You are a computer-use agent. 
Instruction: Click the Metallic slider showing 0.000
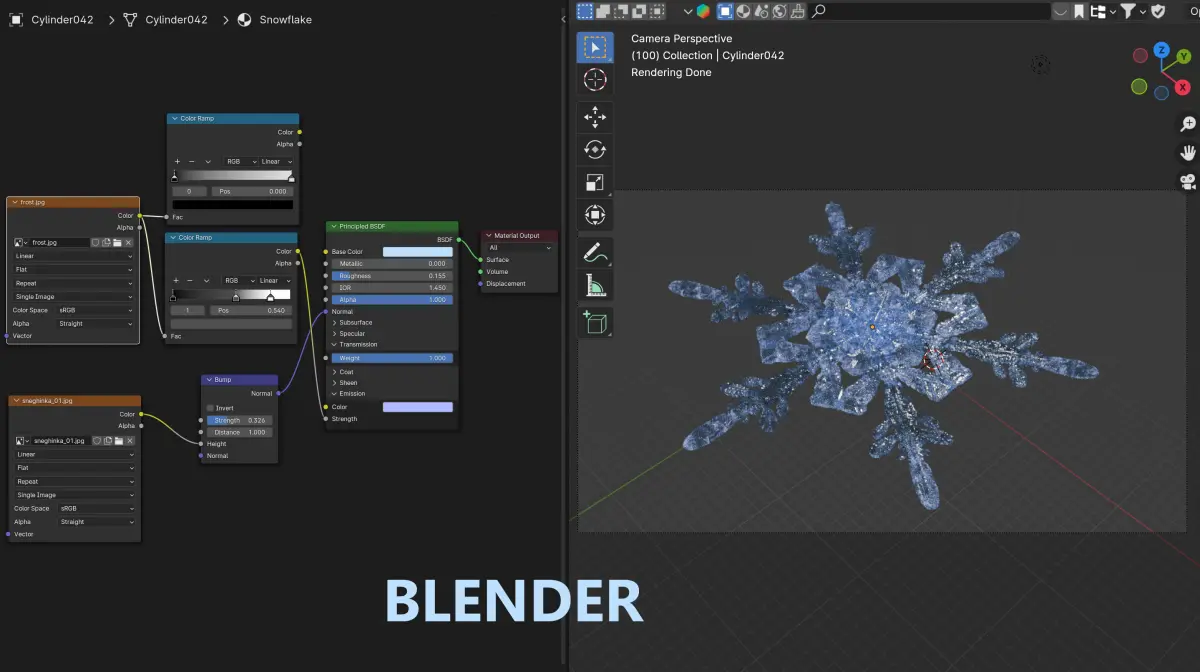pos(392,264)
